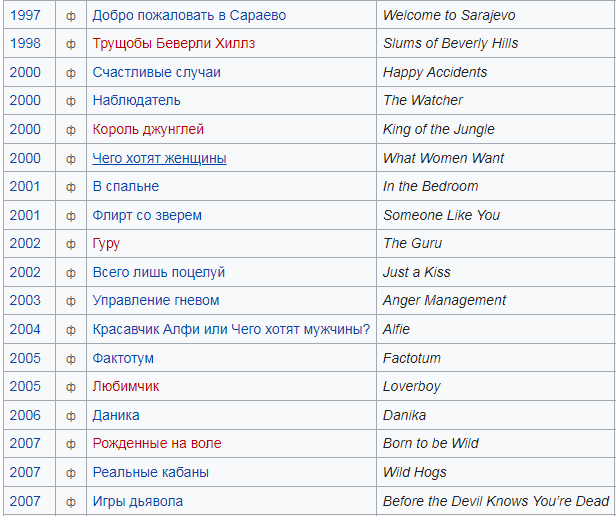Click the Happy Accidents title text

point(435,72)
